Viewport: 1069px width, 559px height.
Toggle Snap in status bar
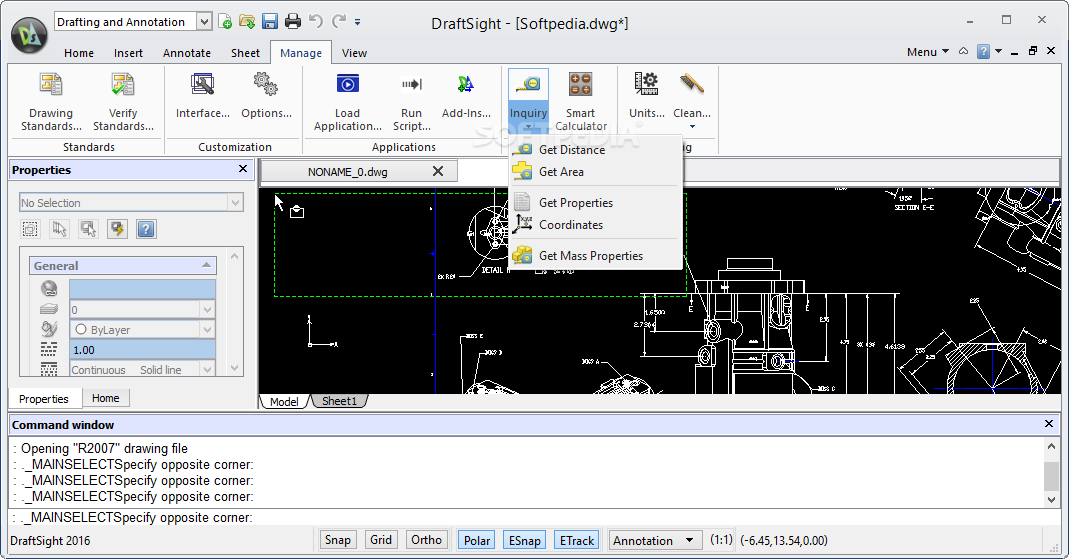[337, 540]
